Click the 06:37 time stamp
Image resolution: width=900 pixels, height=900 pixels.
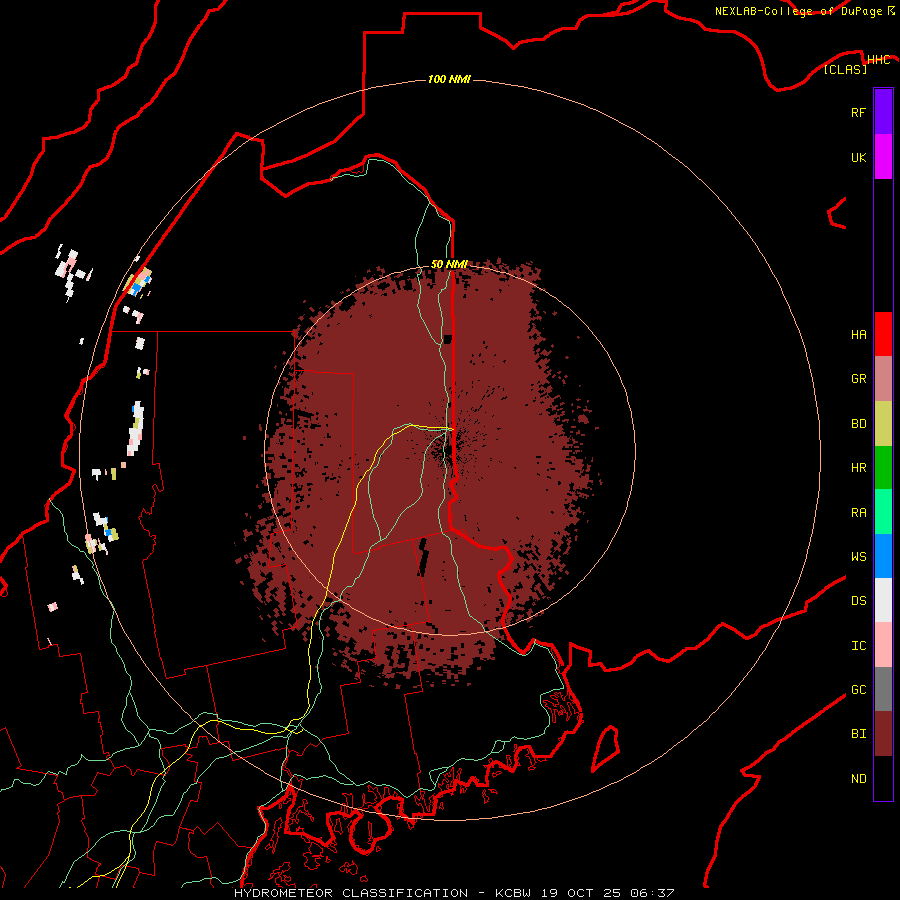click(651, 893)
